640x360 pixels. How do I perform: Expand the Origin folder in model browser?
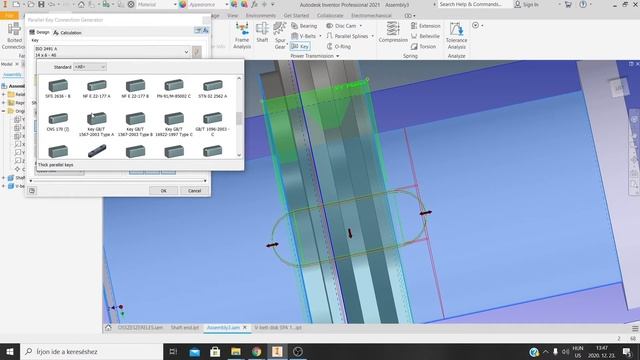click(x=4, y=111)
